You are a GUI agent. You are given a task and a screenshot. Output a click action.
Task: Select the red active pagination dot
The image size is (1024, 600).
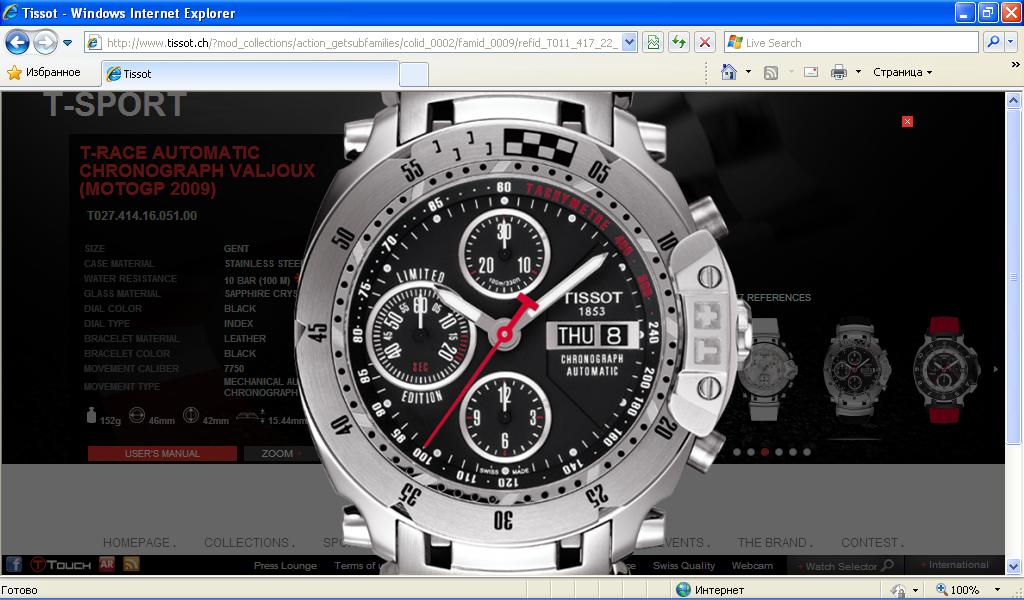click(765, 452)
